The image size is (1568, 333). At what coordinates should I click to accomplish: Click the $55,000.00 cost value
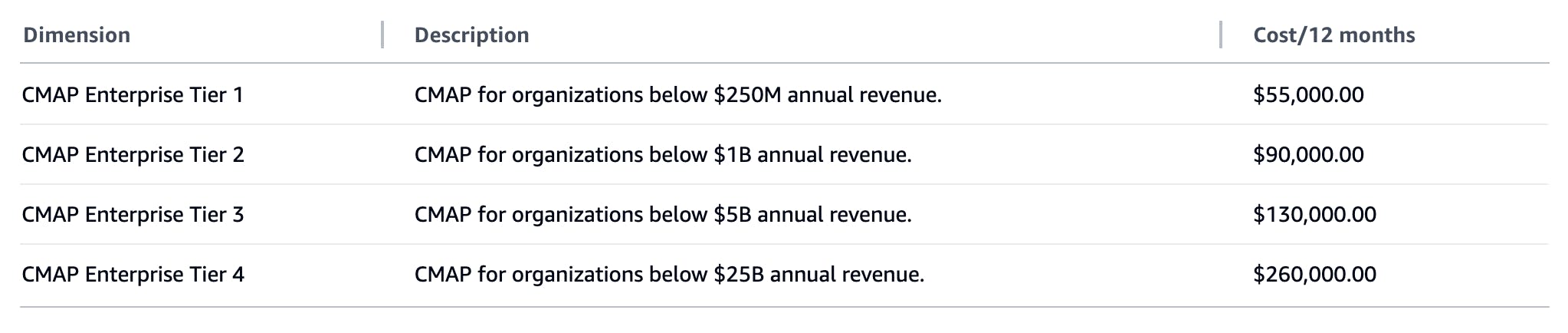click(1308, 95)
